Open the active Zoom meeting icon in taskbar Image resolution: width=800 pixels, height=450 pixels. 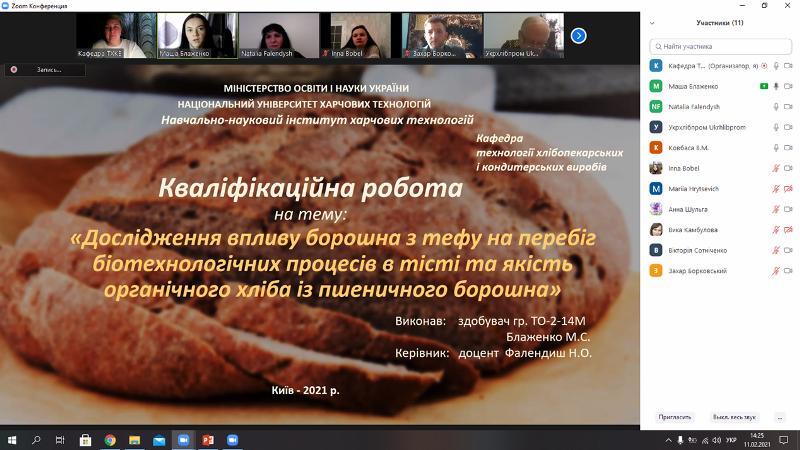point(183,440)
